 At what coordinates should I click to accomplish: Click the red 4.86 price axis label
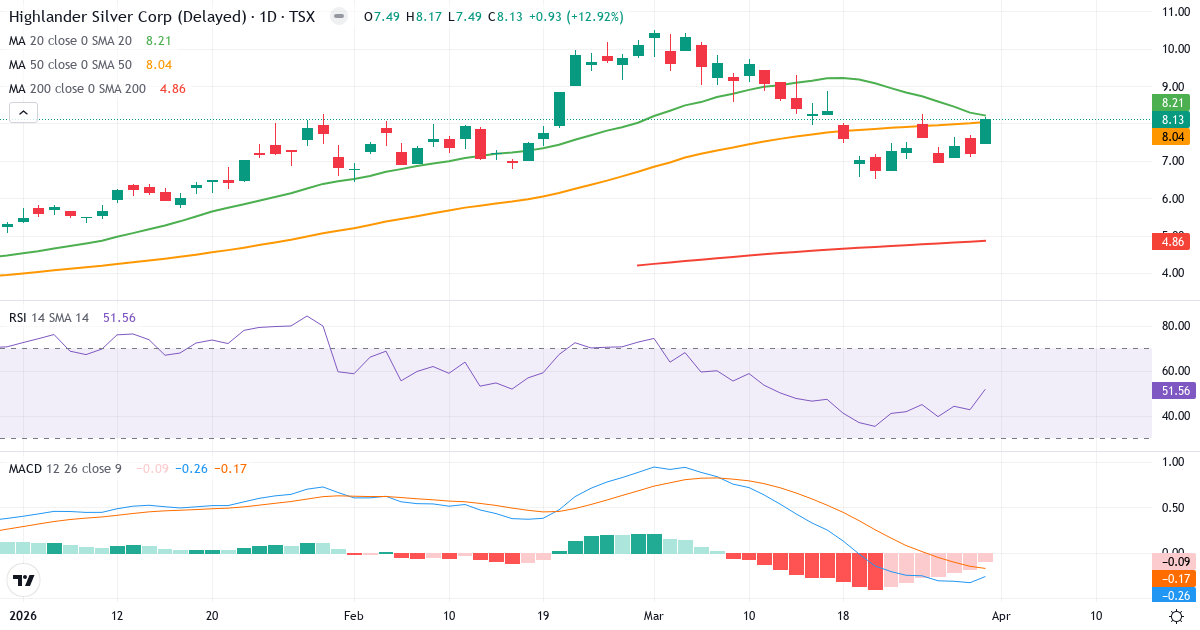point(1170,242)
